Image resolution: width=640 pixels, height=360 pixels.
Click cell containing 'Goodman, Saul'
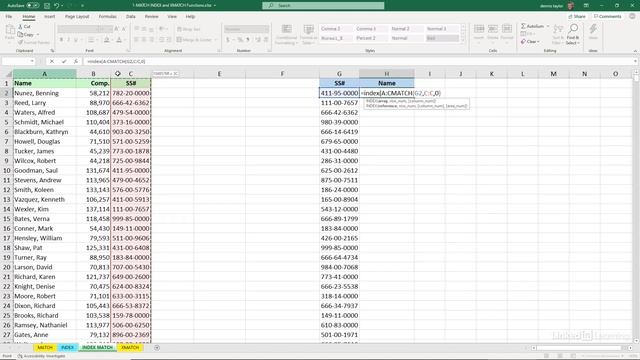(x=44, y=170)
